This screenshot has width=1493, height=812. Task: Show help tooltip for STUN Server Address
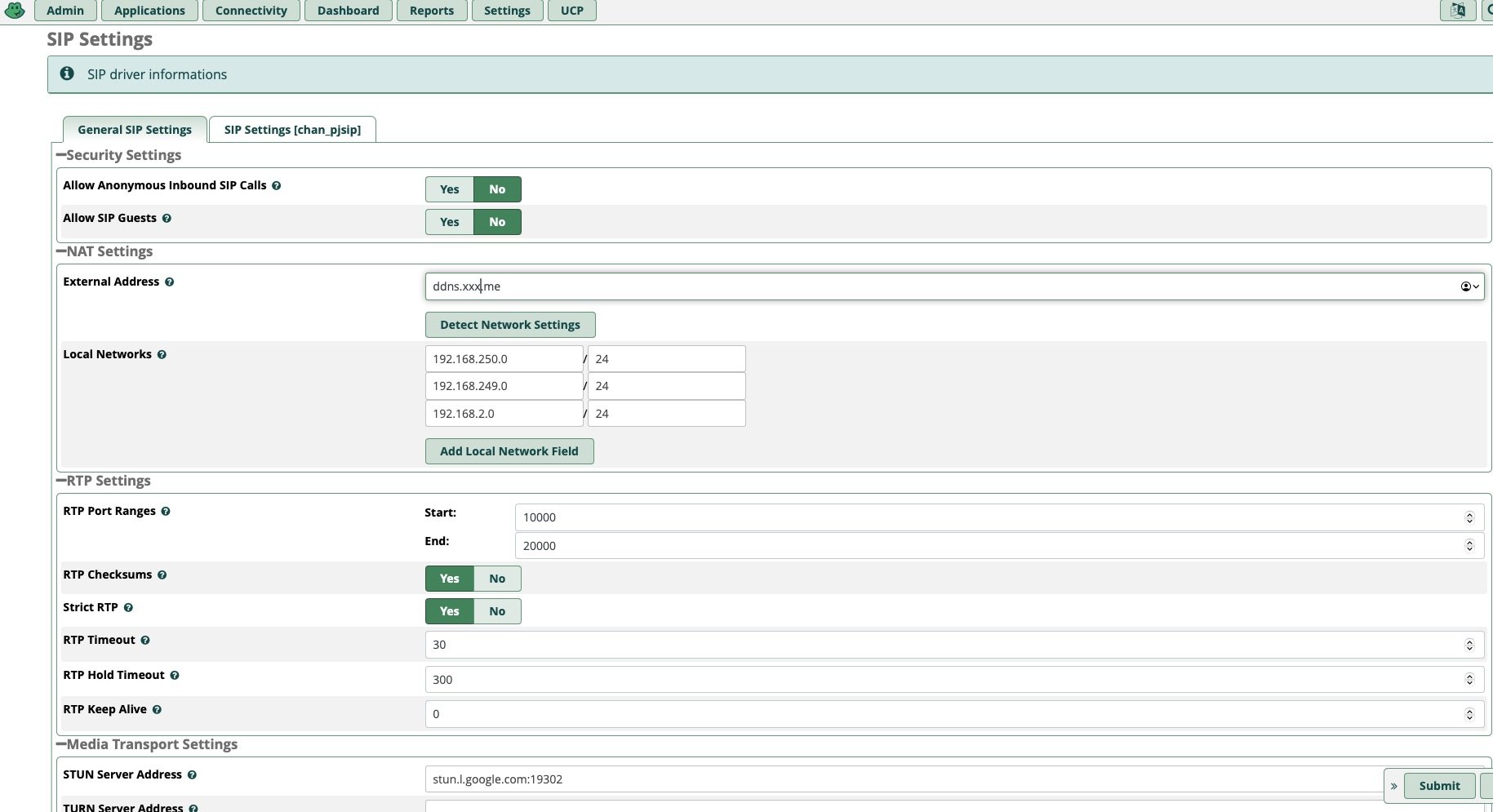[192, 774]
